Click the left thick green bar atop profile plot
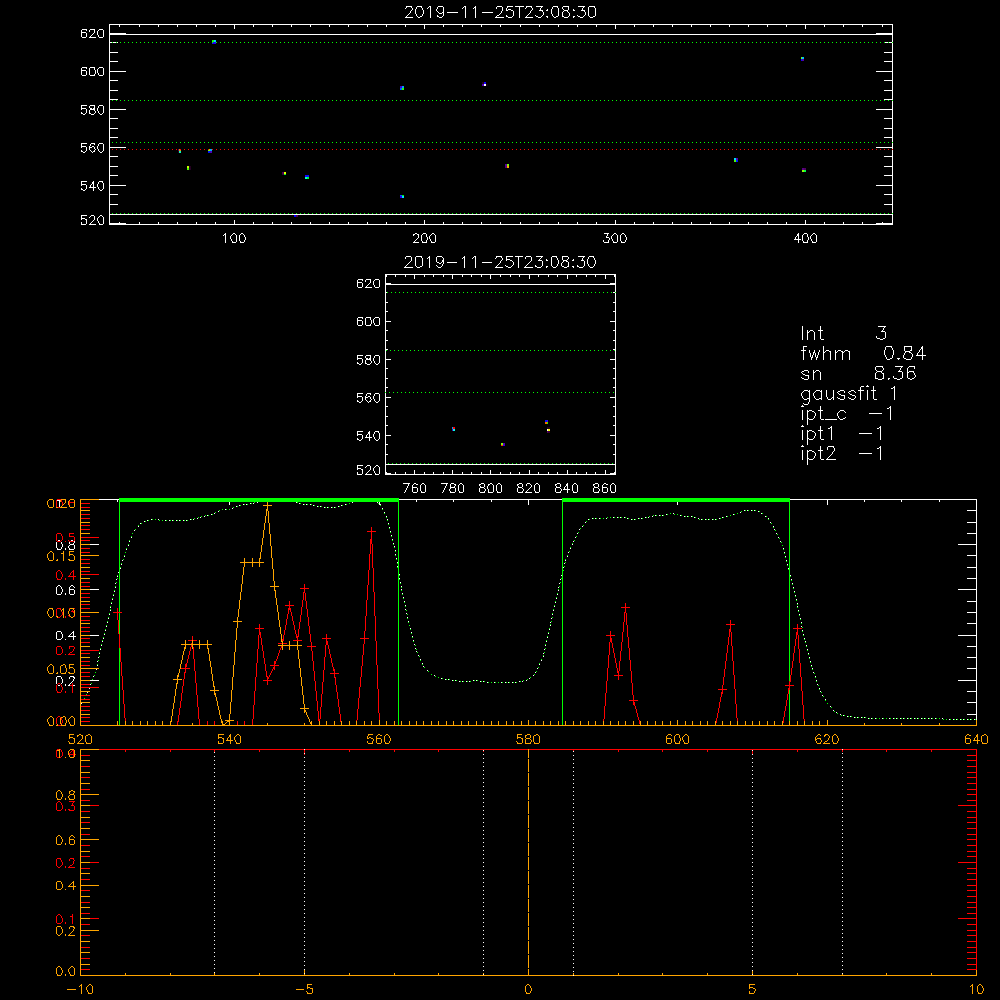Image resolution: width=1000 pixels, height=1000 pixels. pos(259,500)
